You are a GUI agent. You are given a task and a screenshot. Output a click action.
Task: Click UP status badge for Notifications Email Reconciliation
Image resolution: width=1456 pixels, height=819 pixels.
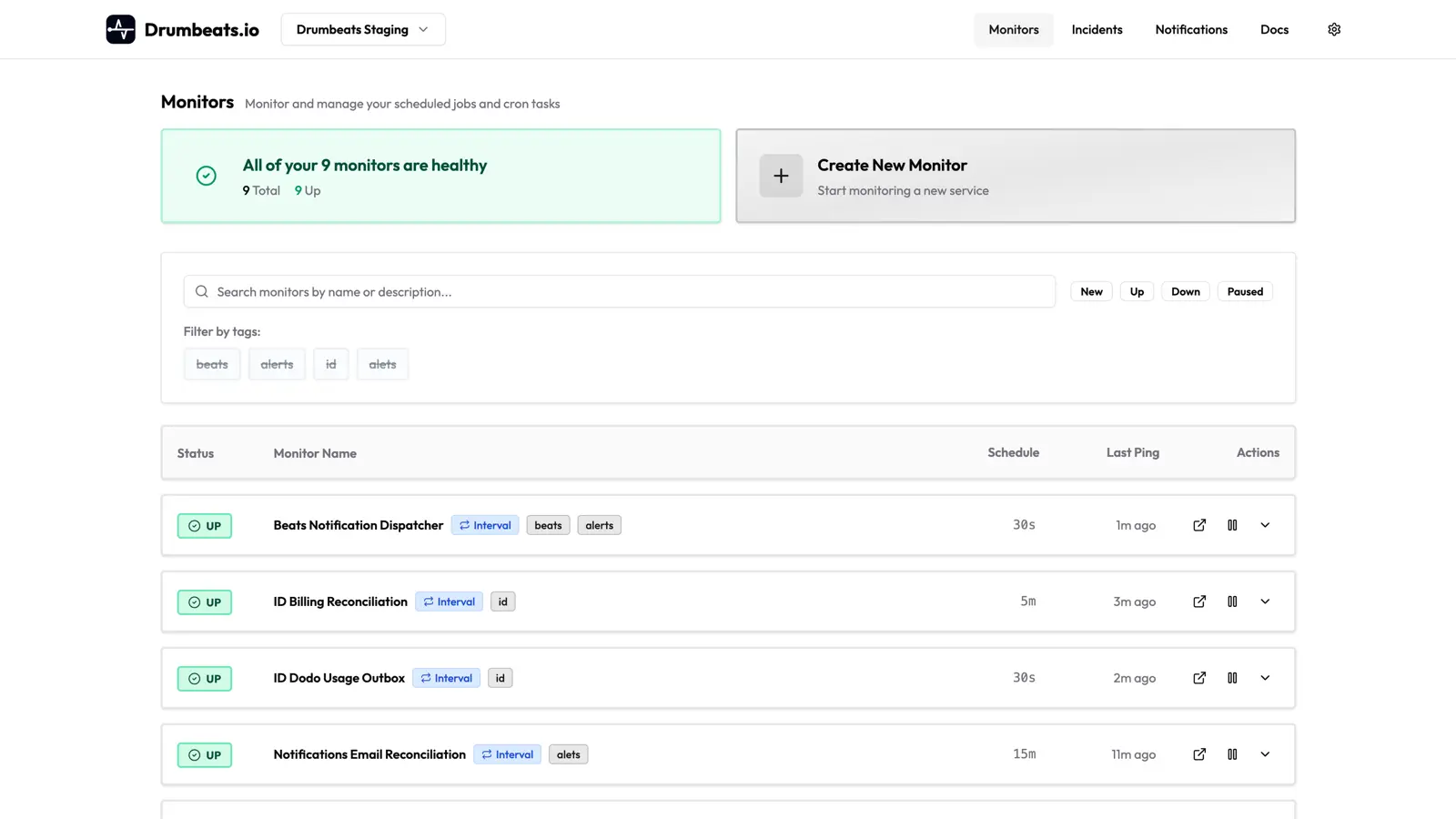pyautogui.click(x=205, y=755)
